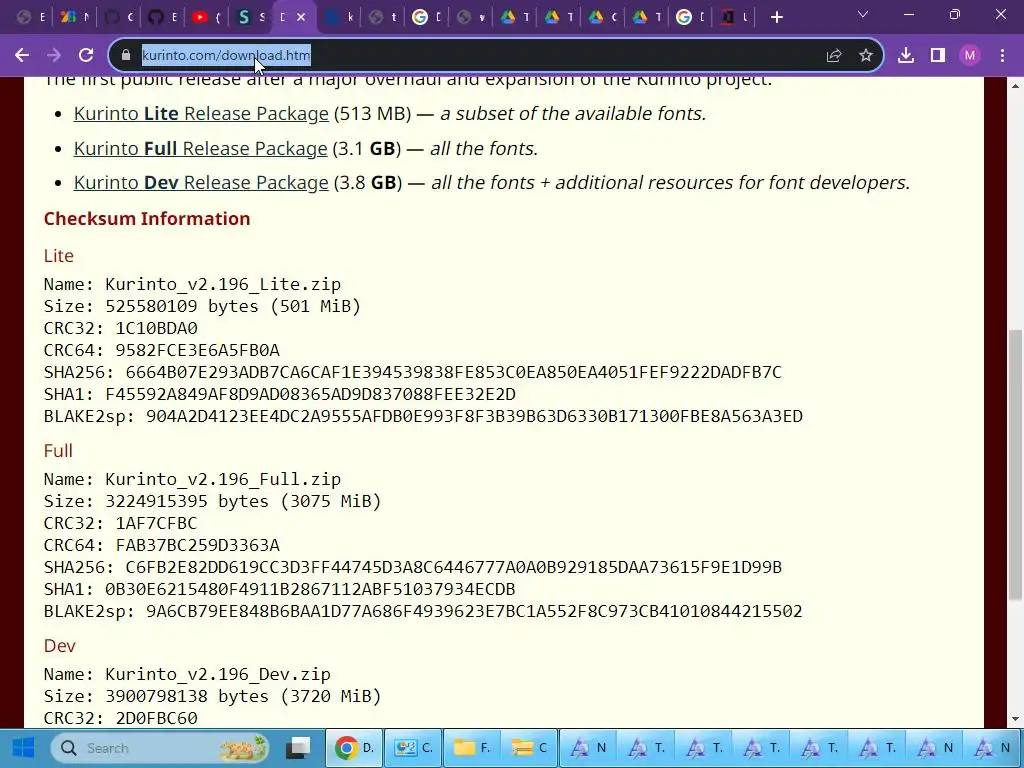Click the Lite SHA1 line starting F45592A8
Image resolution: width=1024 pixels, height=768 pixels.
(280, 394)
